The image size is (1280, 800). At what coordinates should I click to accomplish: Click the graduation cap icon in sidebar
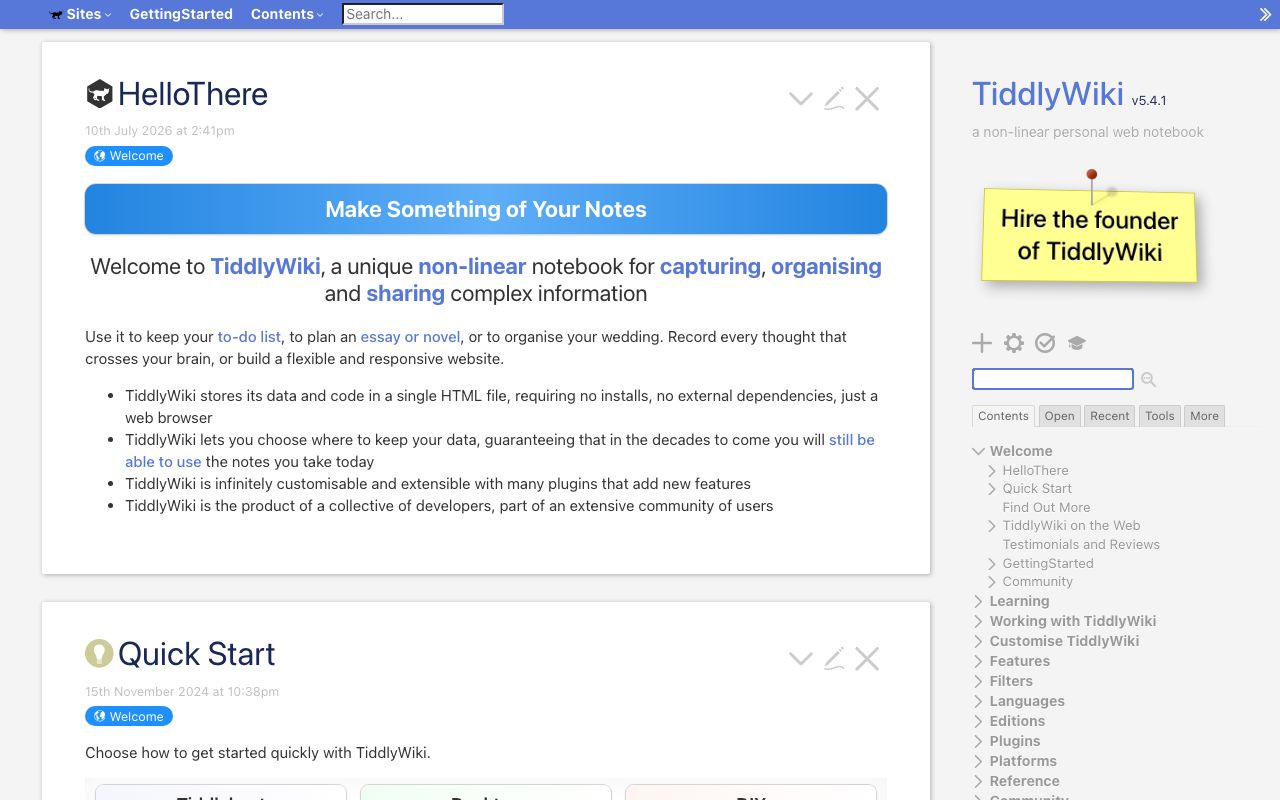tap(1076, 343)
